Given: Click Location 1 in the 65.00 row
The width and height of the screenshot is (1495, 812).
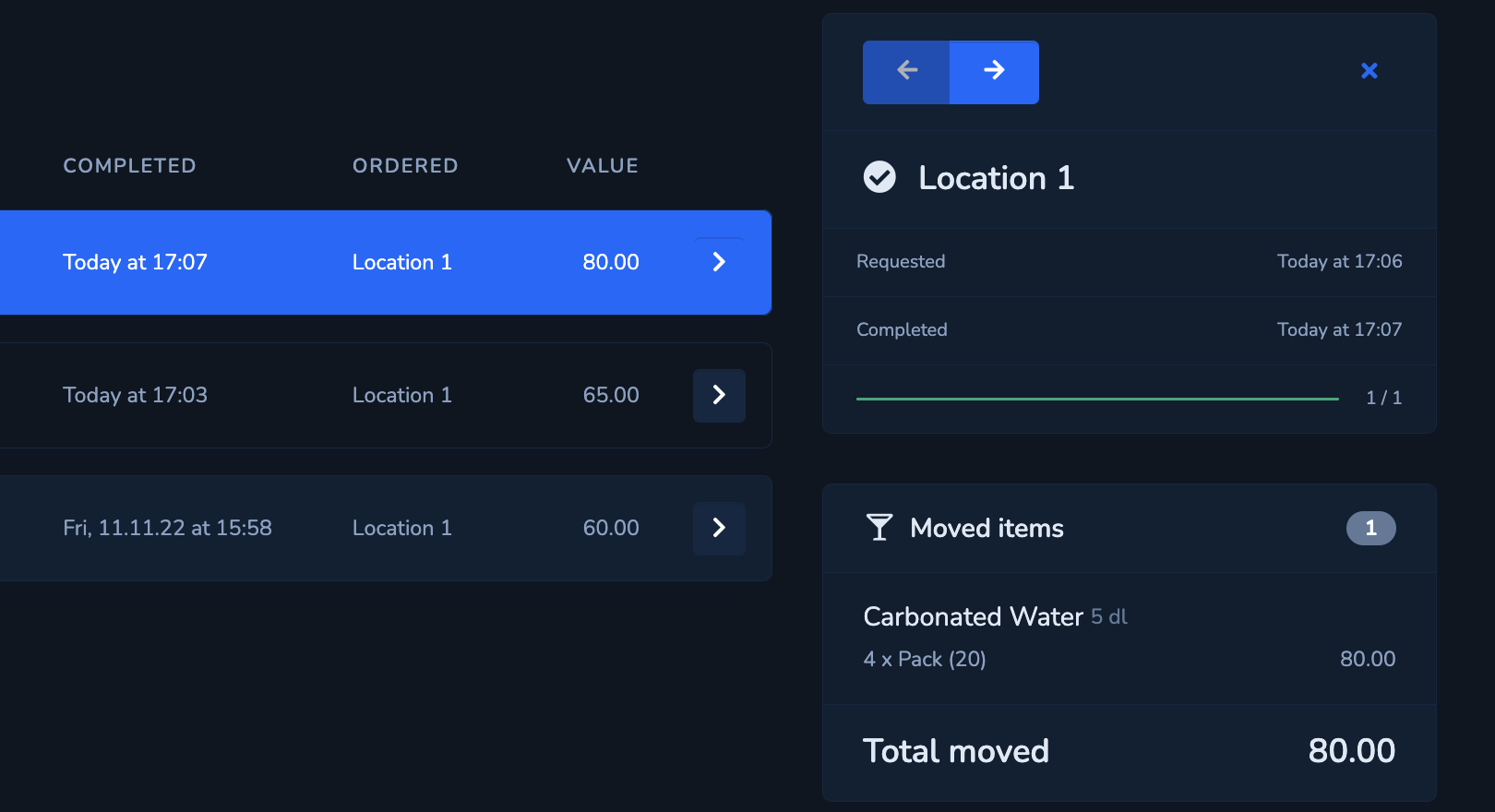Looking at the screenshot, I should coord(402,395).
